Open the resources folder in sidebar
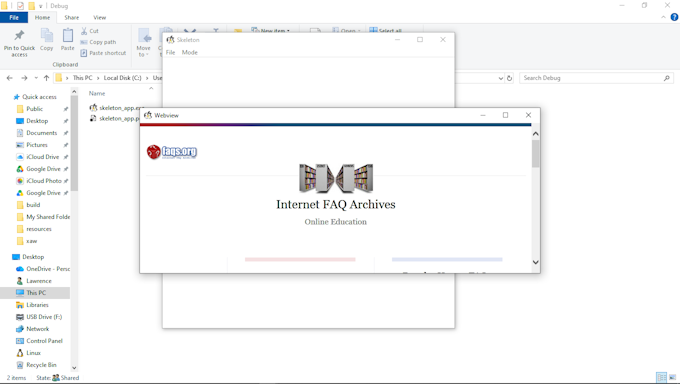 coord(39,229)
